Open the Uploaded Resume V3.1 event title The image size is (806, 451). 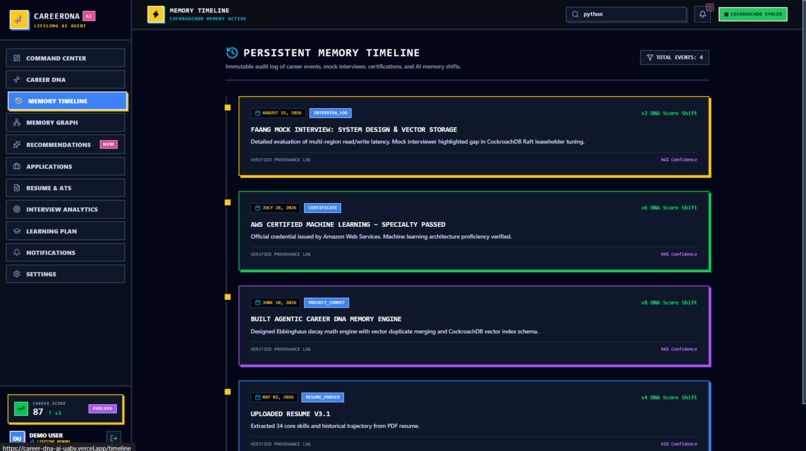[x=290, y=414]
